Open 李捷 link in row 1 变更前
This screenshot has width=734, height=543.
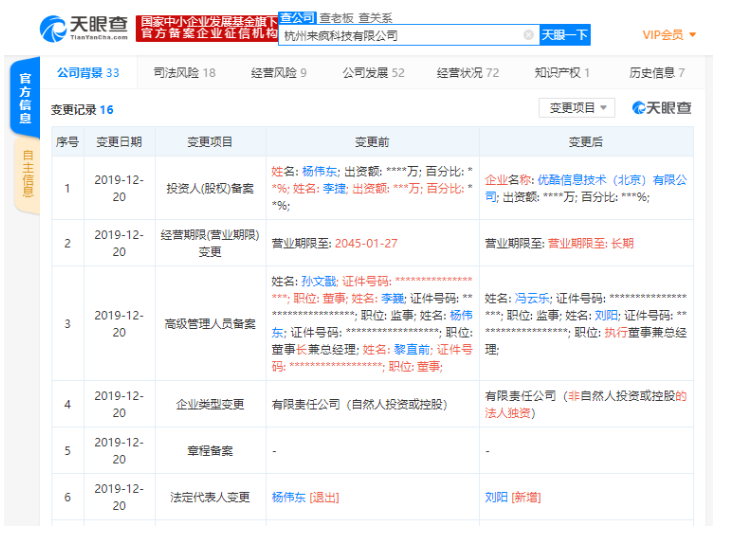[x=334, y=189]
